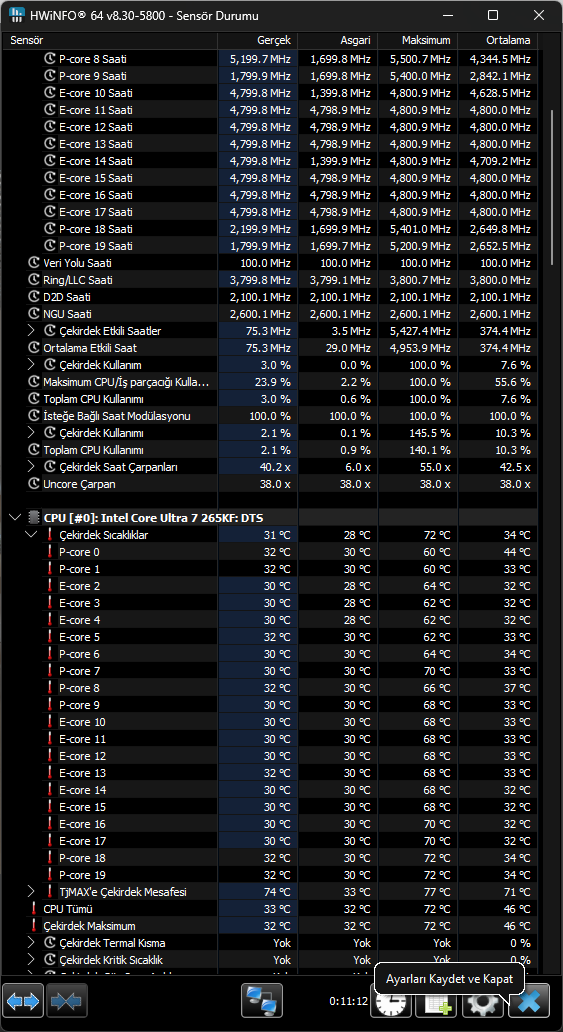Select the Ring/LLC Saati row label
The image size is (563, 1032).
[x=78, y=280]
